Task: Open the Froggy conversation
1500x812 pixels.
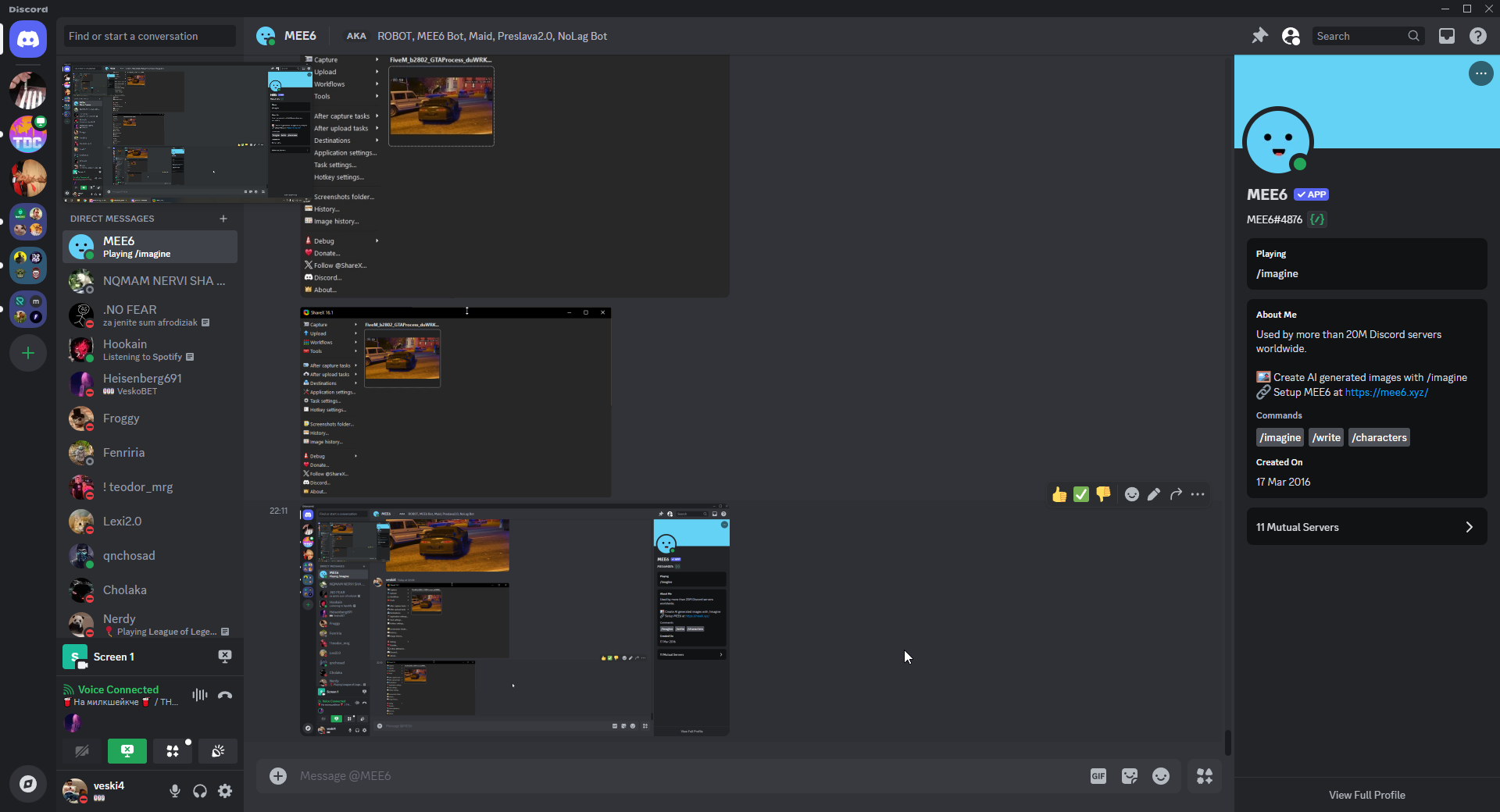Action: click(x=150, y=418)
